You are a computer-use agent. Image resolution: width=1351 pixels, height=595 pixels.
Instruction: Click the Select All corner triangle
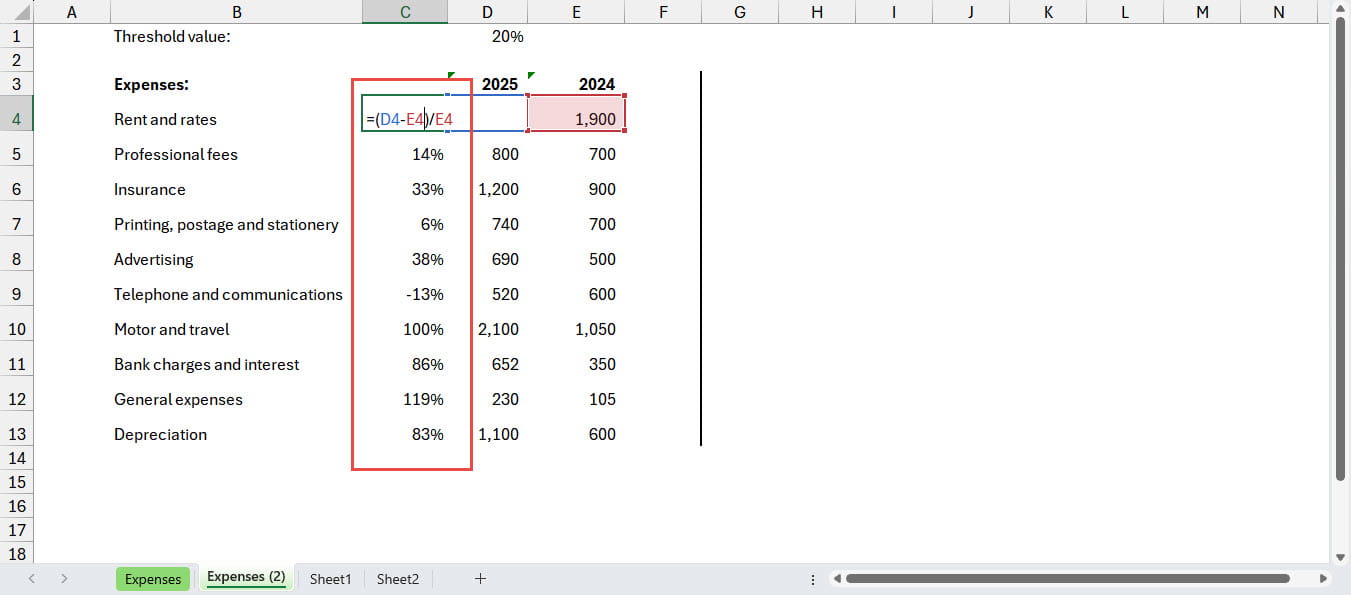click(22, 13)
